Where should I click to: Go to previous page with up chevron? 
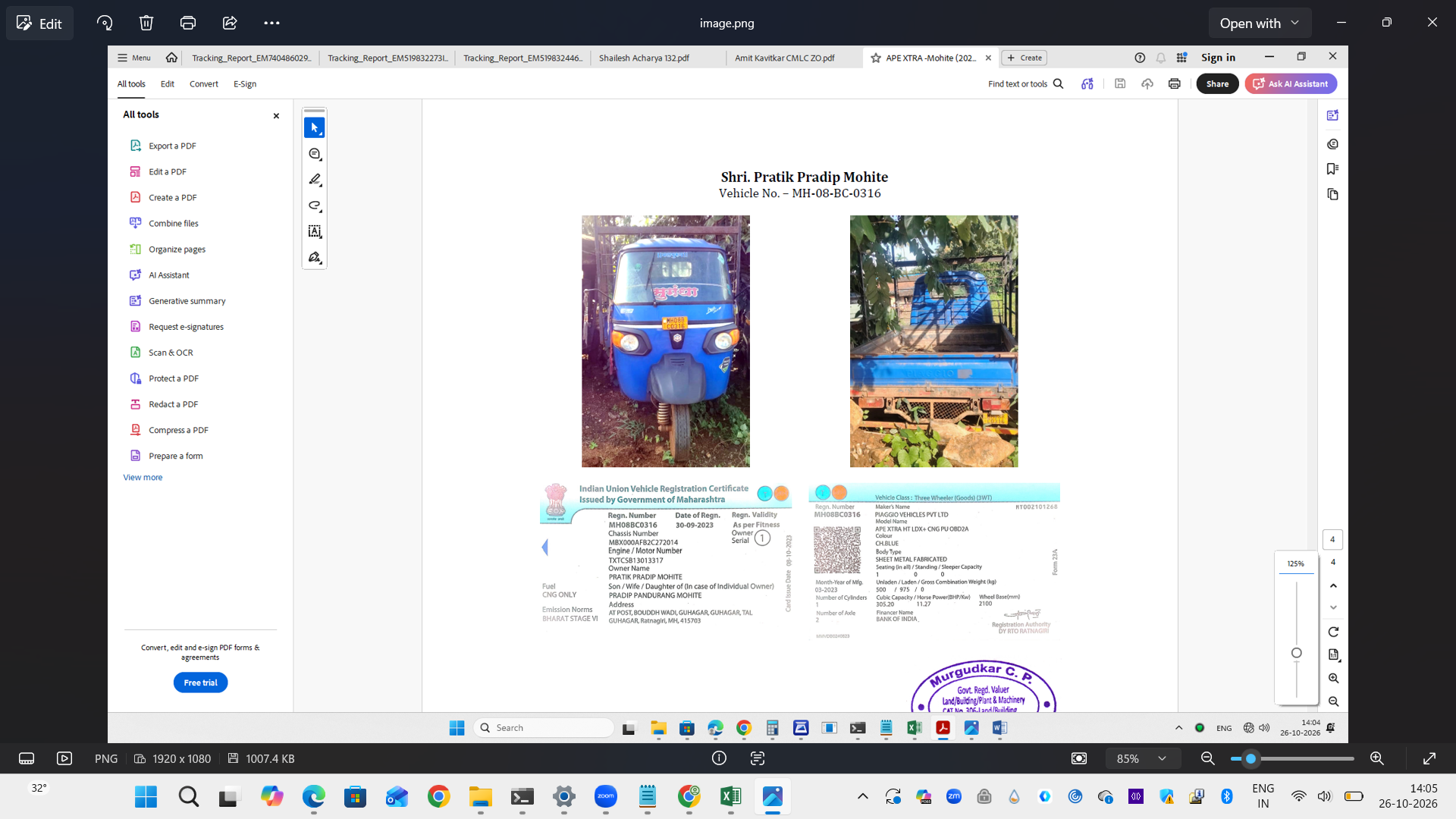1333,585
